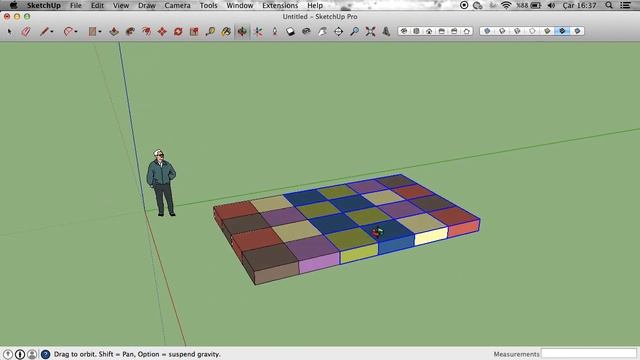640x360 pixels.
Task: Open the Help menu
Action: click(315, 5)
